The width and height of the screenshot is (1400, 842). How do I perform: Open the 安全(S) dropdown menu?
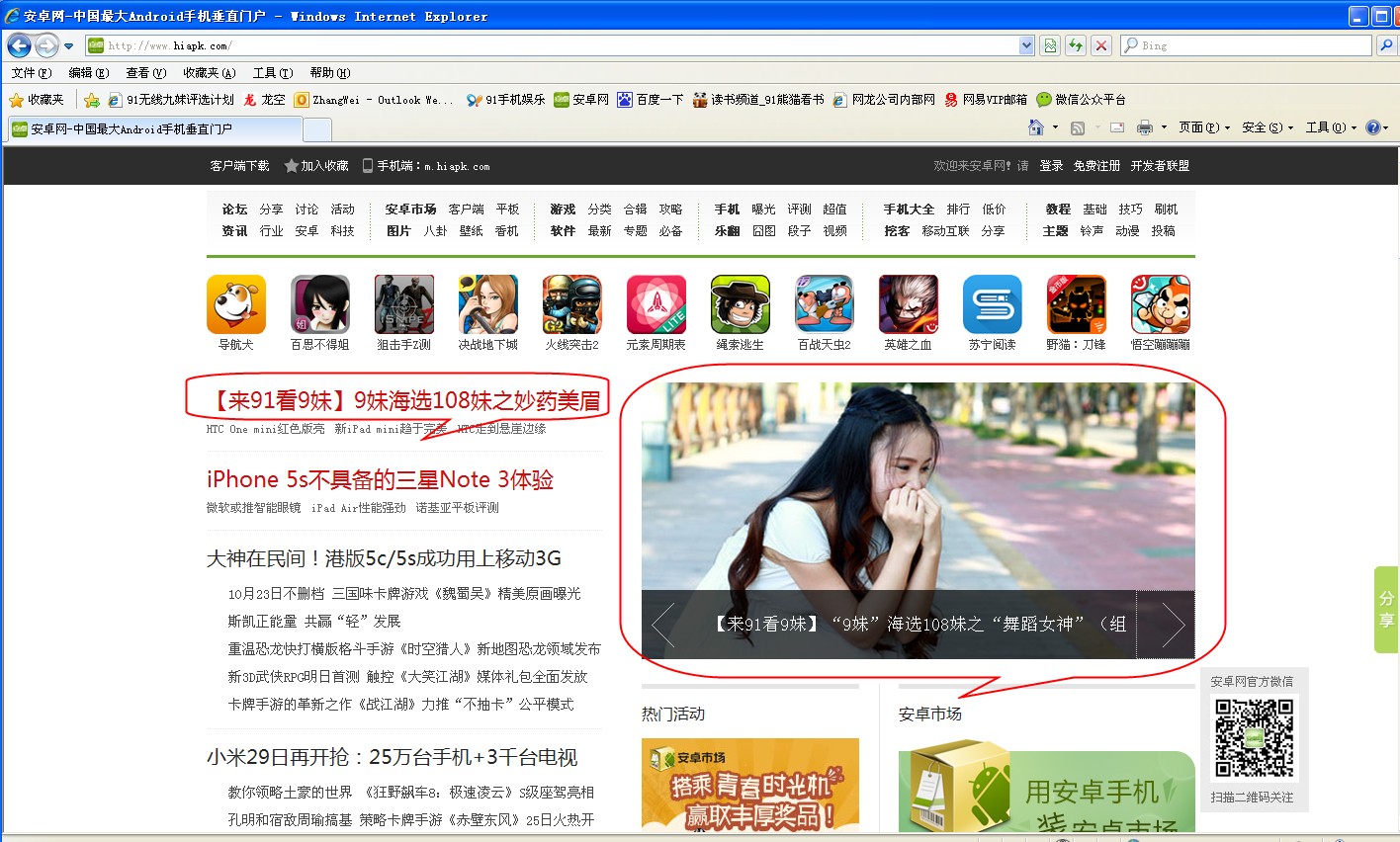(x=1268, y=127)
